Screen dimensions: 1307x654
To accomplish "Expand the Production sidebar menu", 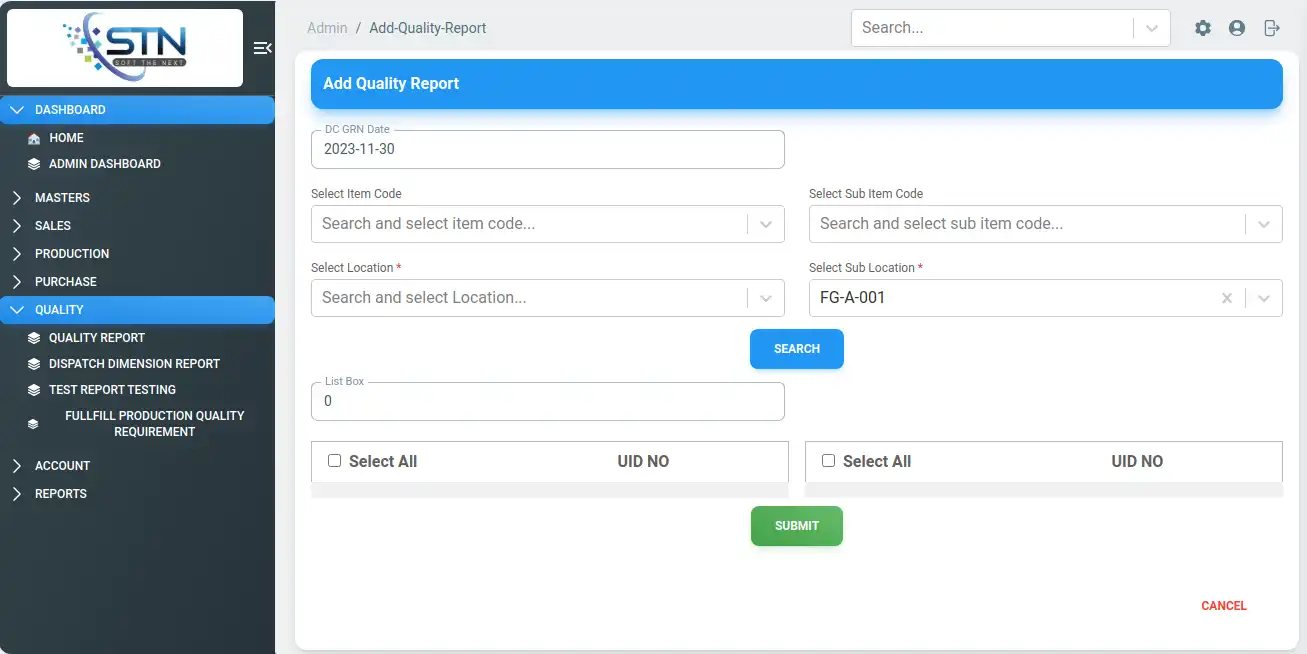I will click(72, 254).
